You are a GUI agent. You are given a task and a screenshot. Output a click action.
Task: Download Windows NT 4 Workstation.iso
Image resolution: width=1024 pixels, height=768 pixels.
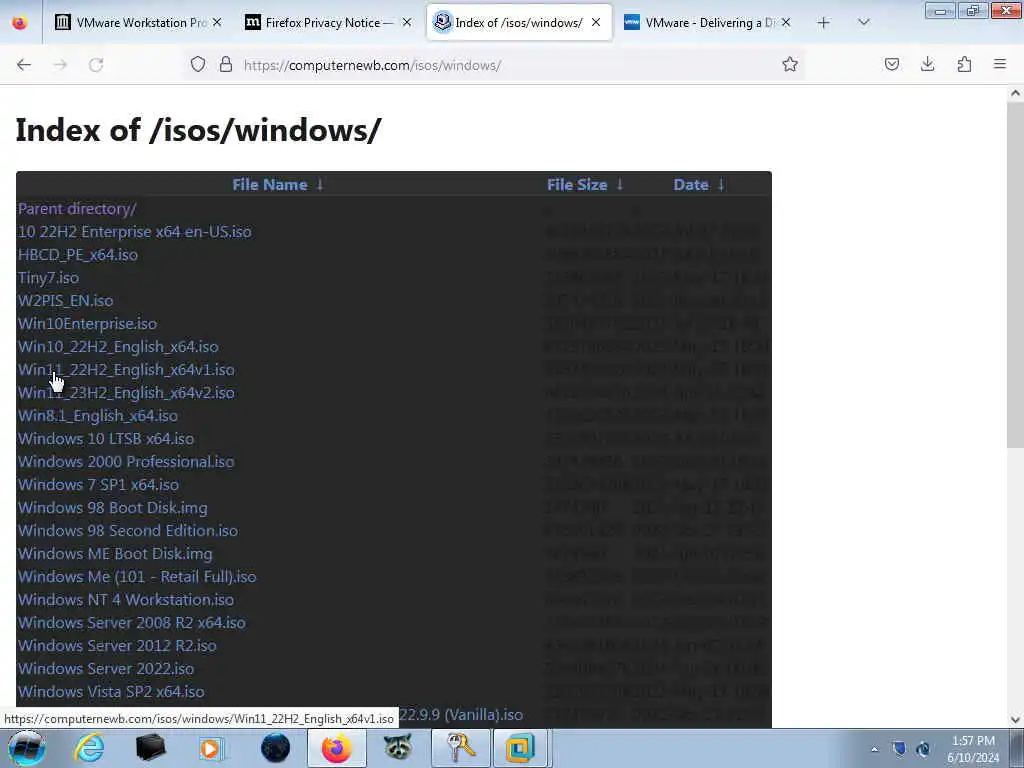[x=125, y=600]
